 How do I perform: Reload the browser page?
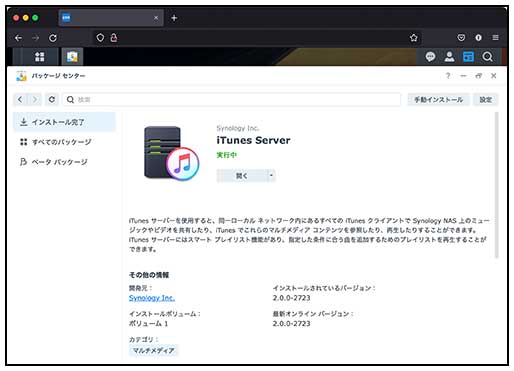click(53, 38)
